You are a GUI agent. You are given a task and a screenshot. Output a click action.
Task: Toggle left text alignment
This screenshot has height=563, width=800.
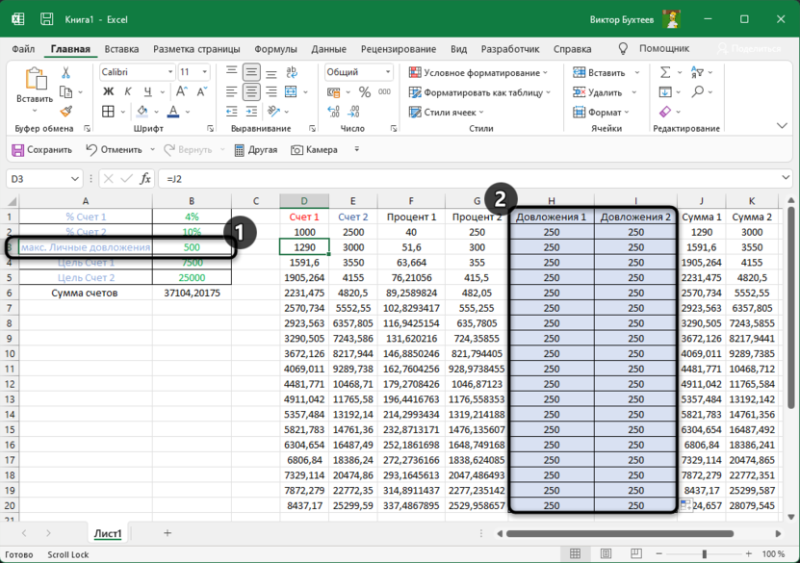pyautogui.click(x=232, y=92)
